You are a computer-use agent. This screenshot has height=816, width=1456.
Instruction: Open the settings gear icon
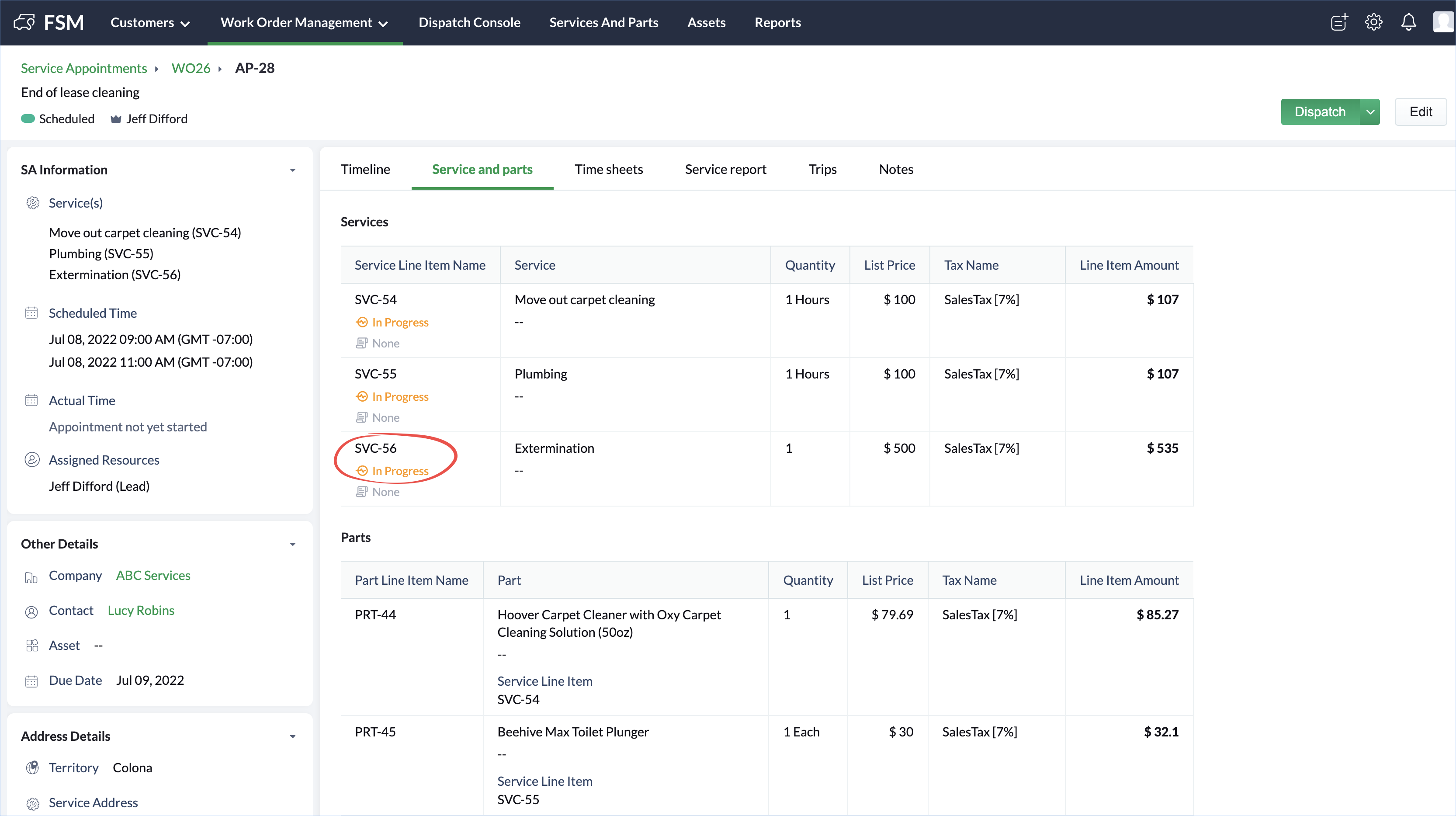pyautogui.click(x=1373, y=23)
